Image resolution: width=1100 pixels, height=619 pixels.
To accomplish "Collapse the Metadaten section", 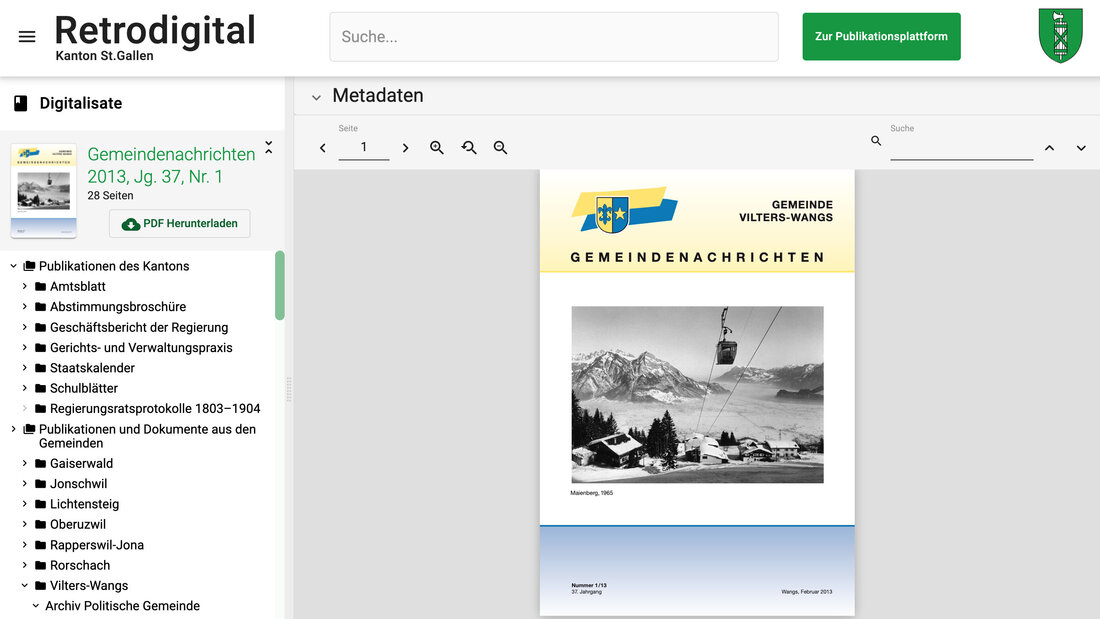I will 316,97.
